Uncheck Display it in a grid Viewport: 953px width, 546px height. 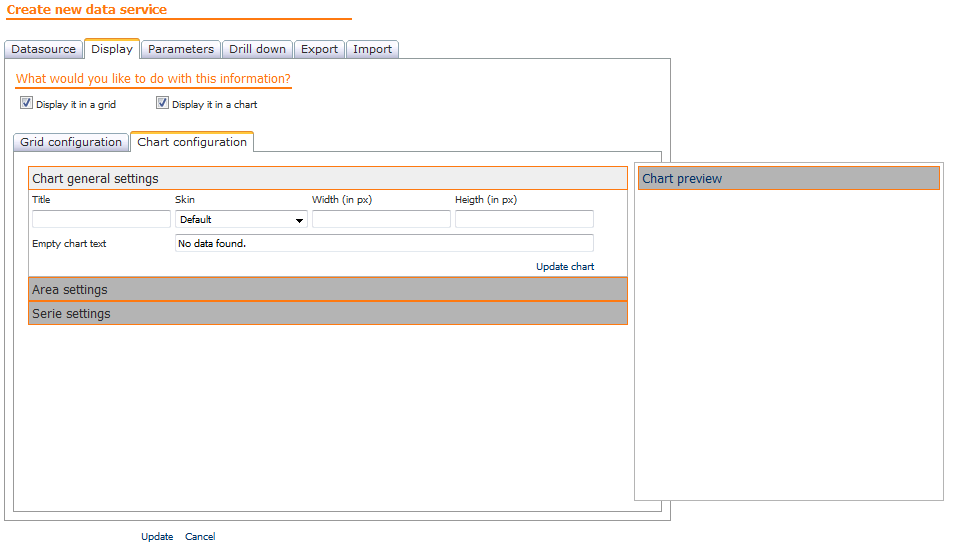[x=26, y=103]
